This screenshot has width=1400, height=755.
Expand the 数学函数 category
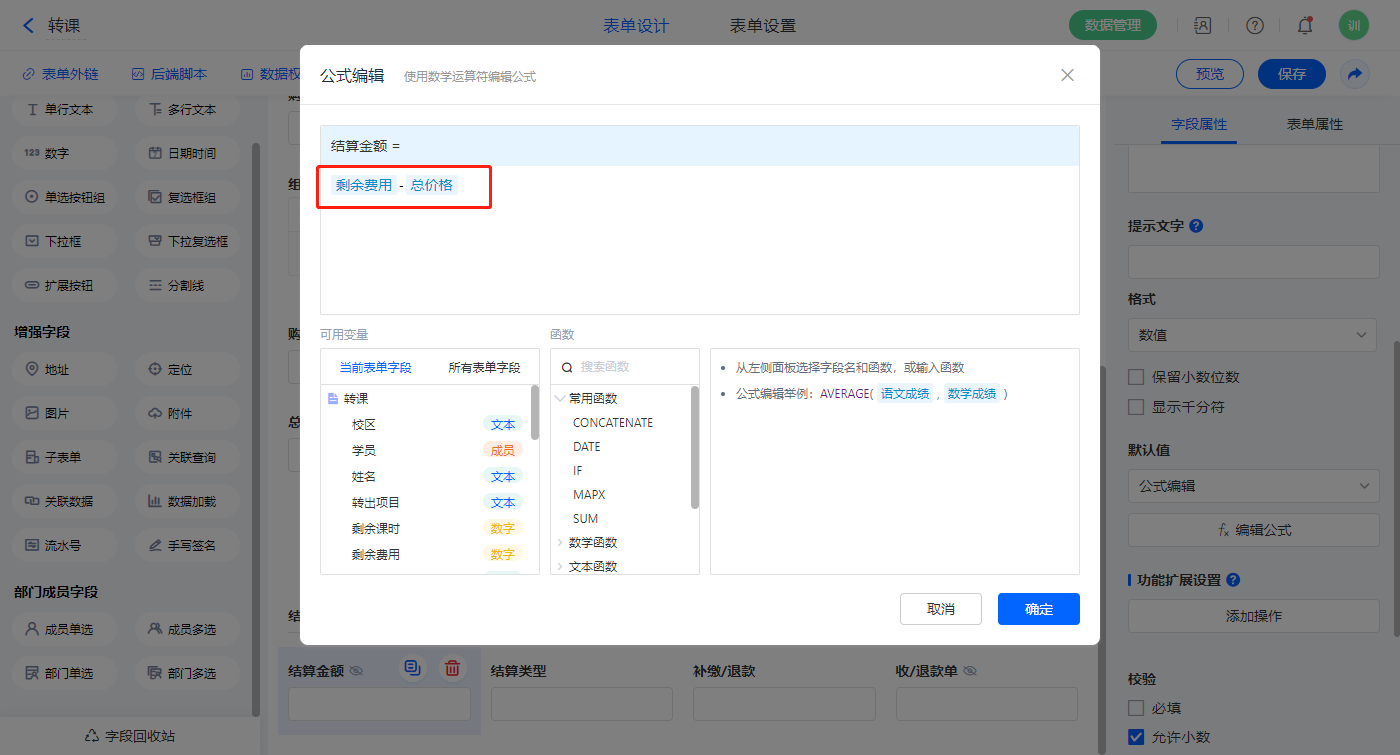pos(592,543)
